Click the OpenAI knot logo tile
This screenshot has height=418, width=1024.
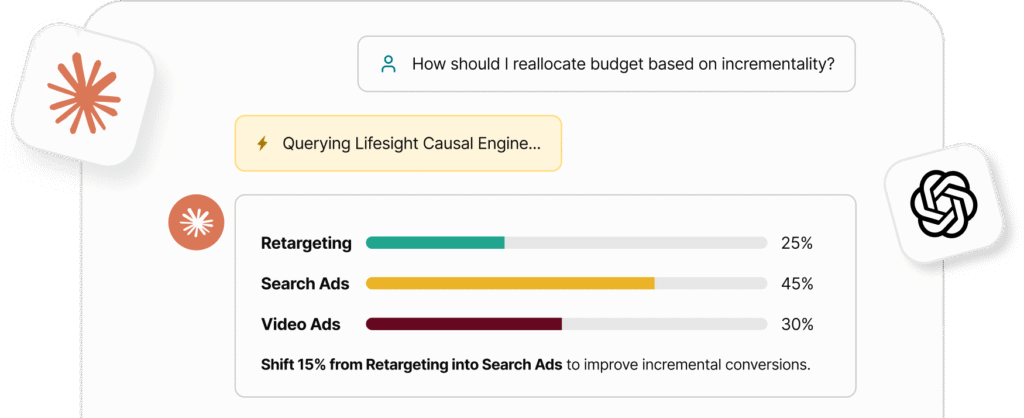pos(943,204)
